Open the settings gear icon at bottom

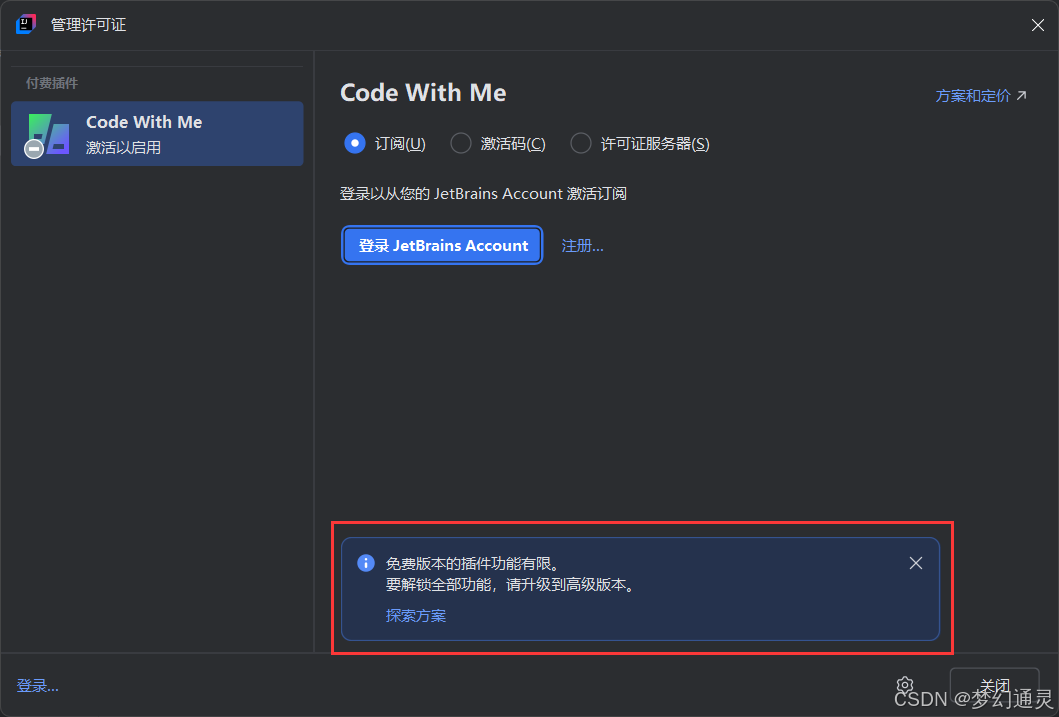904,686
